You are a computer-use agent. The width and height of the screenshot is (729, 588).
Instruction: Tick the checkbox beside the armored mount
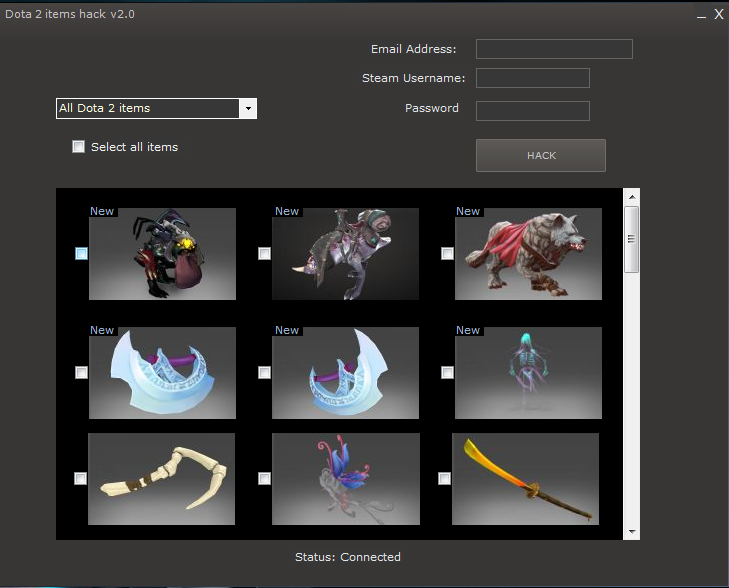264,253
